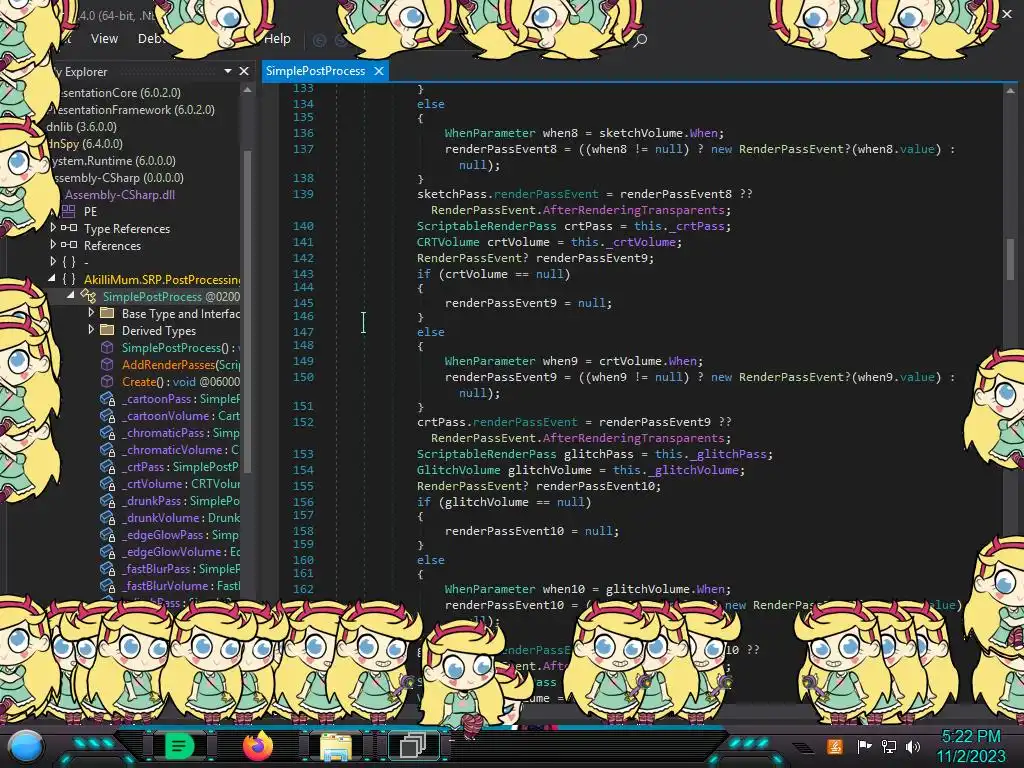Select dnlib (3.6.0.0) in the tree

[82, 127]
